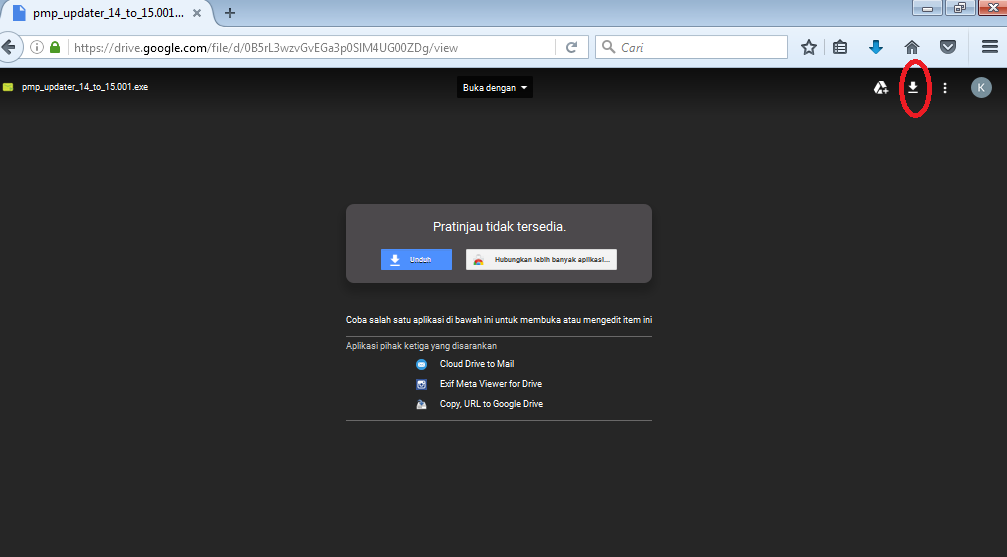Click the green secure padlock icon
Image resolution: width=1007 pixels, height=557 pixels.
coord(55,47)
